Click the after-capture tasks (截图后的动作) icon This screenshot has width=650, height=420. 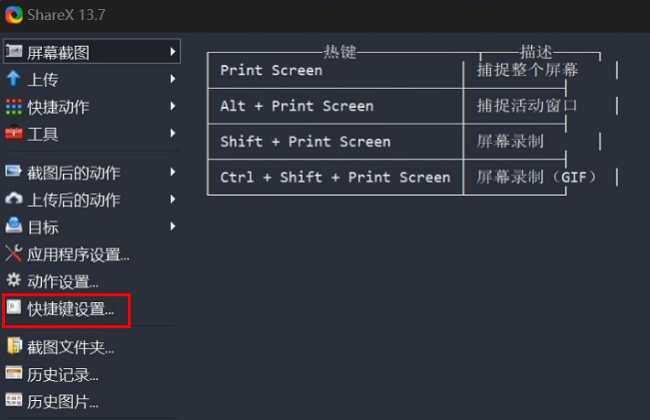(14, 172)
